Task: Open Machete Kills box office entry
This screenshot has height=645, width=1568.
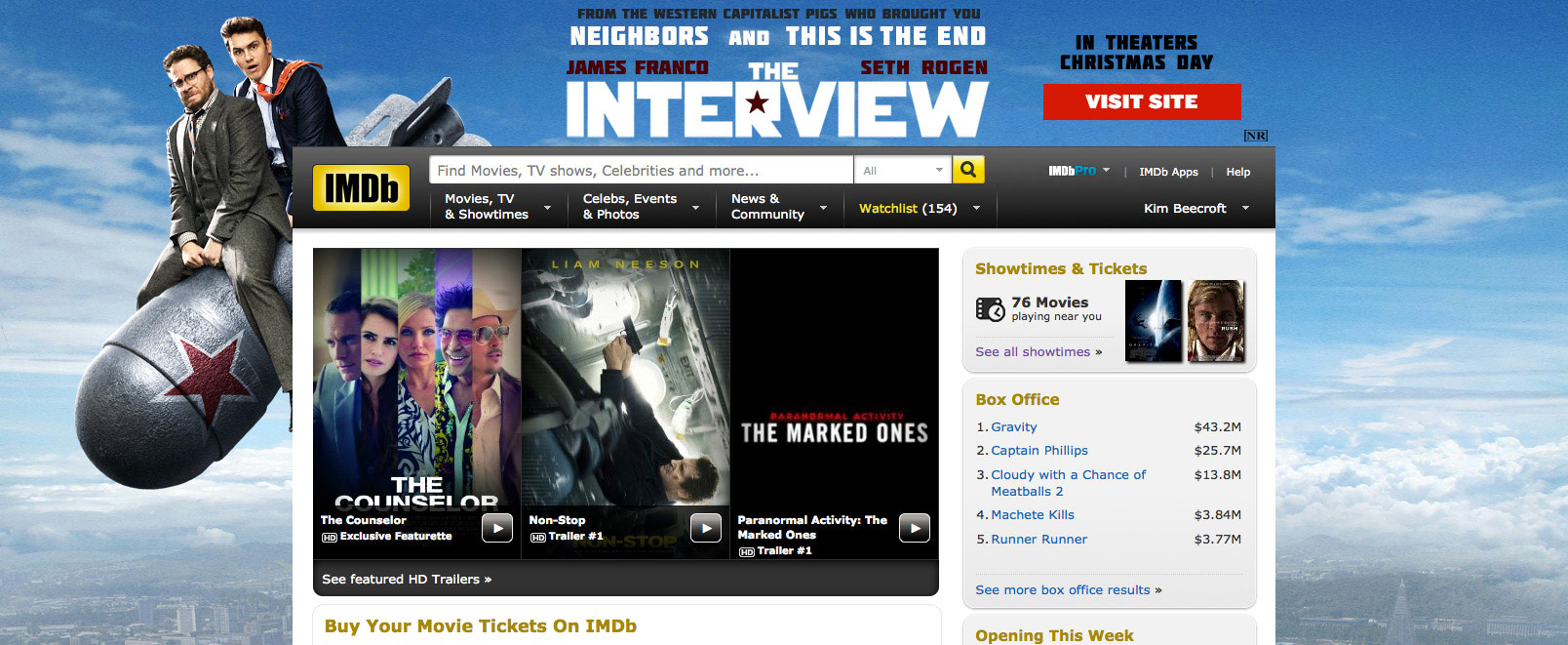Action: coord(1033,514)
